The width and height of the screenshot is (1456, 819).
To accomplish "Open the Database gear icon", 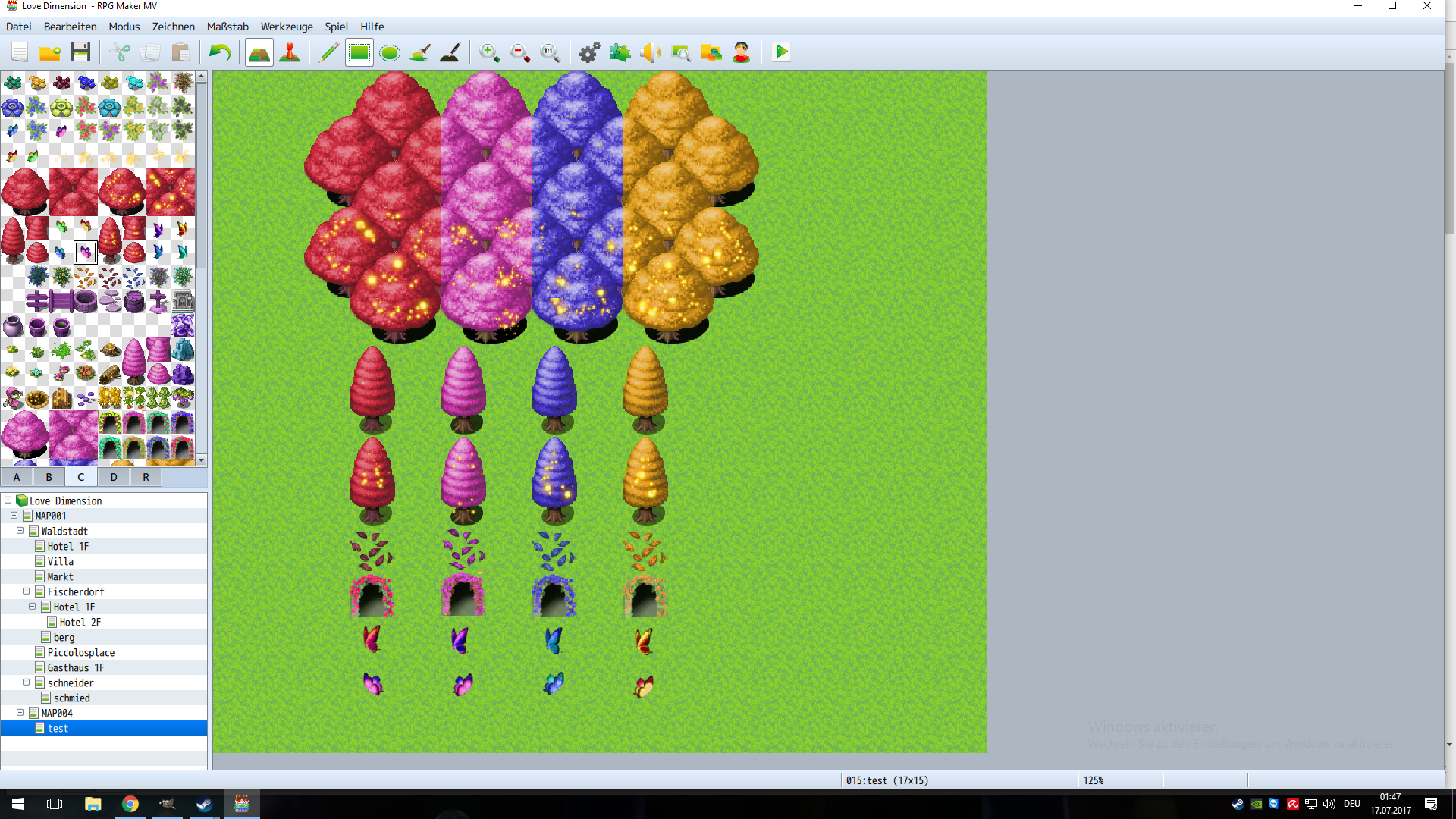I will (x=589, y=53).
